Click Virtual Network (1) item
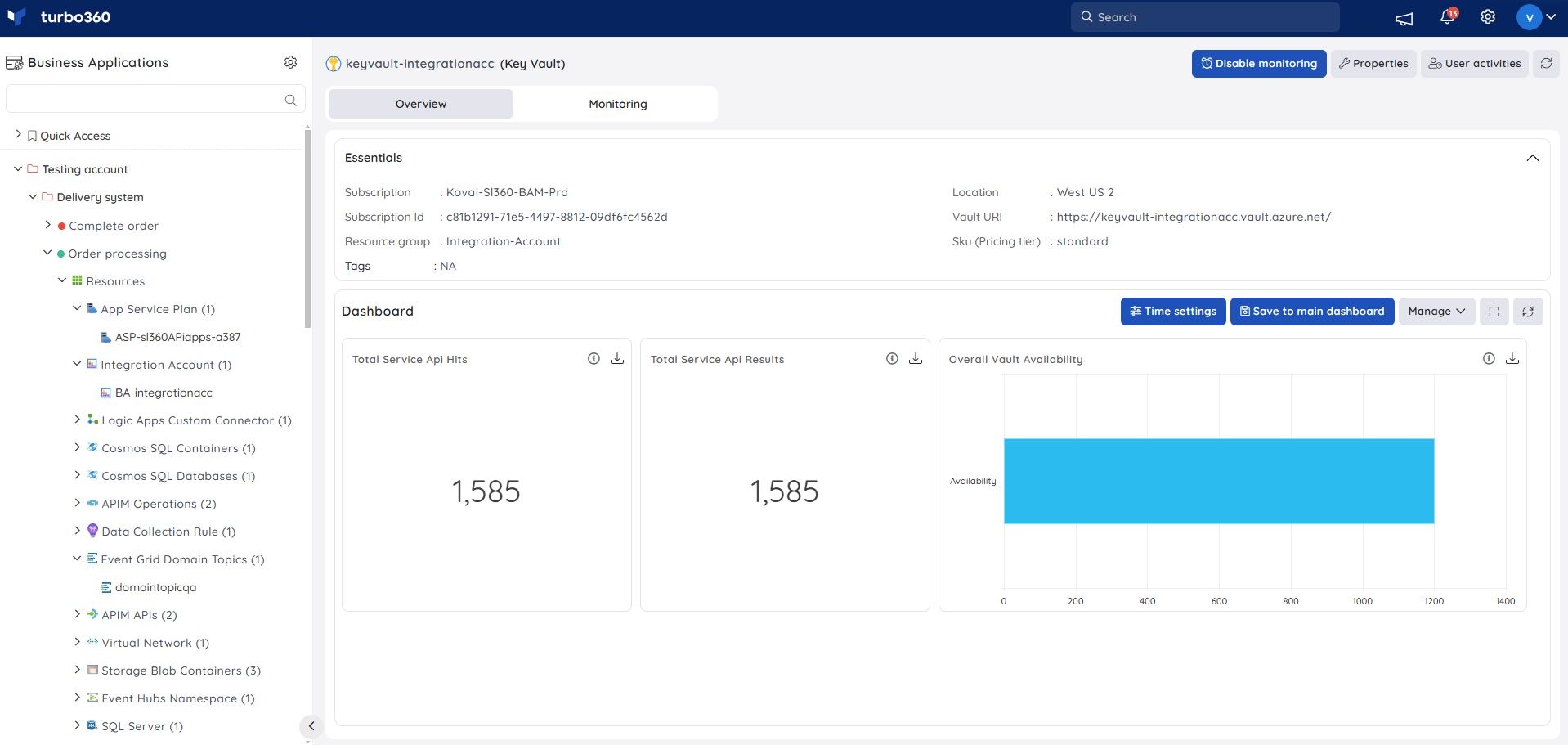This screenshot has width=1568, height=745. (155, 643)
